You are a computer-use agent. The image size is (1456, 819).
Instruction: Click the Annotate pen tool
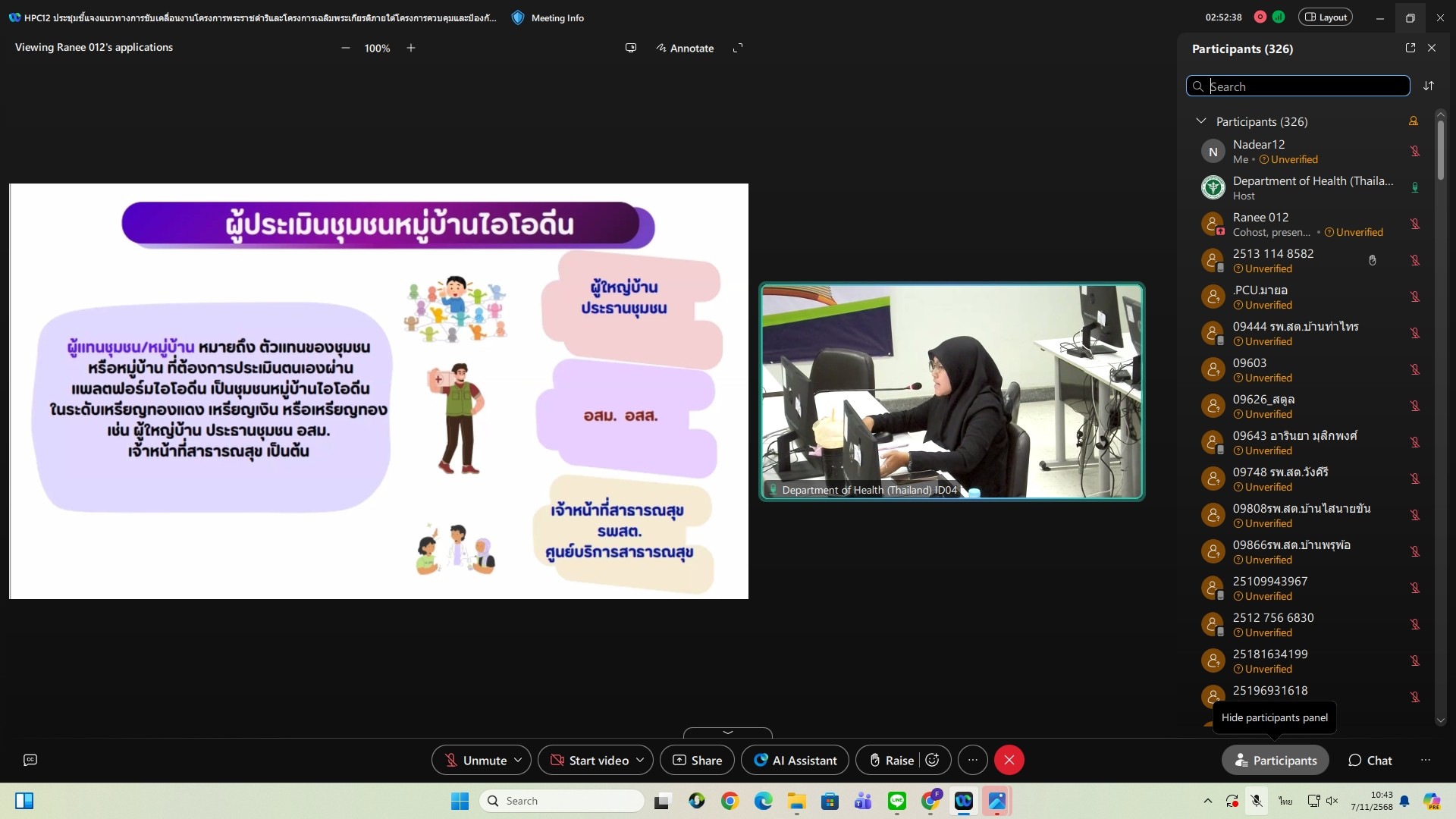tap(685, 48)
